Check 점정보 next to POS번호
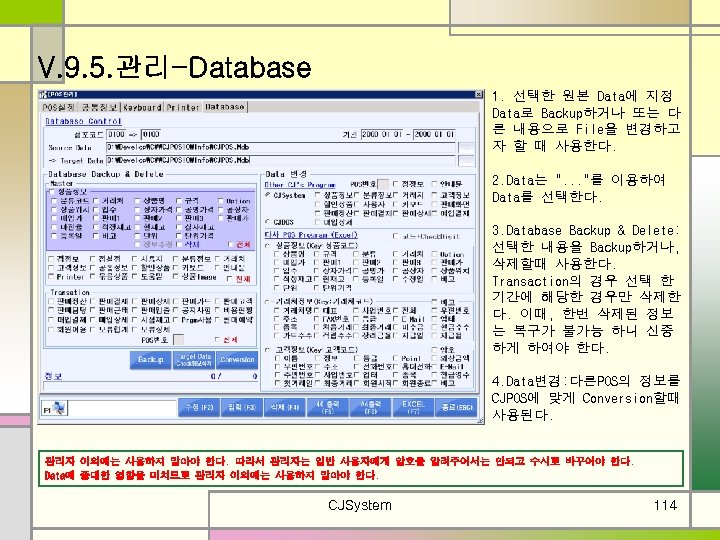 coord(395,184)
